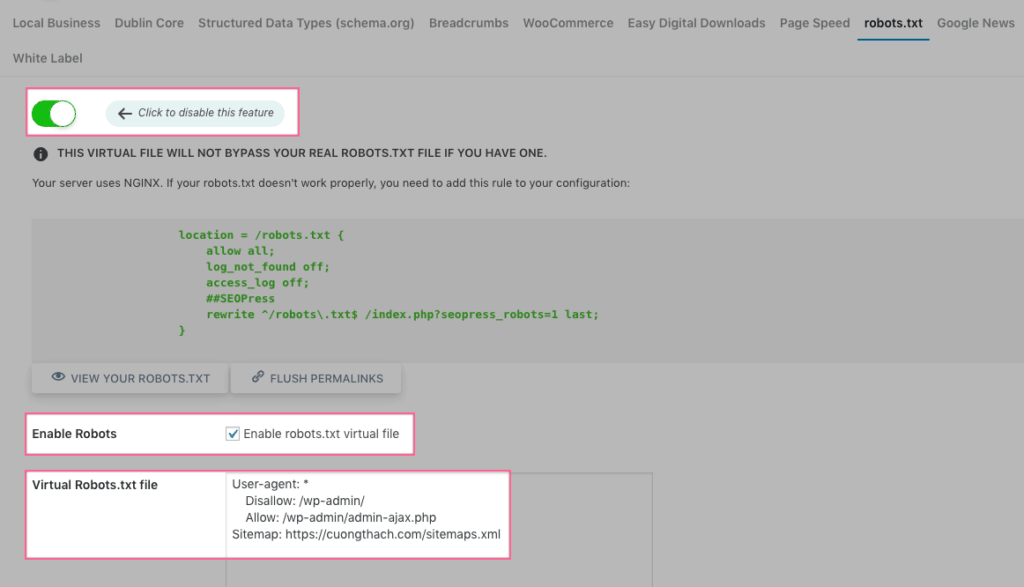Click the Virtual Robots.txt file label
This screenshot has height=587, width=1024.
tap(95, 484)
